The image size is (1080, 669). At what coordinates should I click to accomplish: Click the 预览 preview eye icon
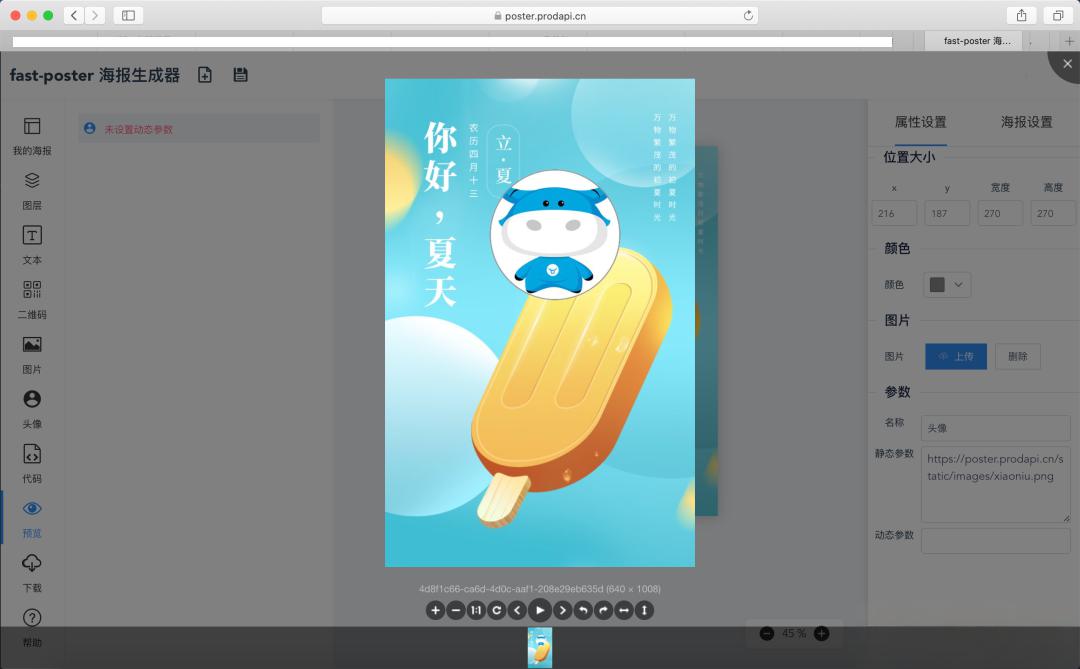[32, 508]
